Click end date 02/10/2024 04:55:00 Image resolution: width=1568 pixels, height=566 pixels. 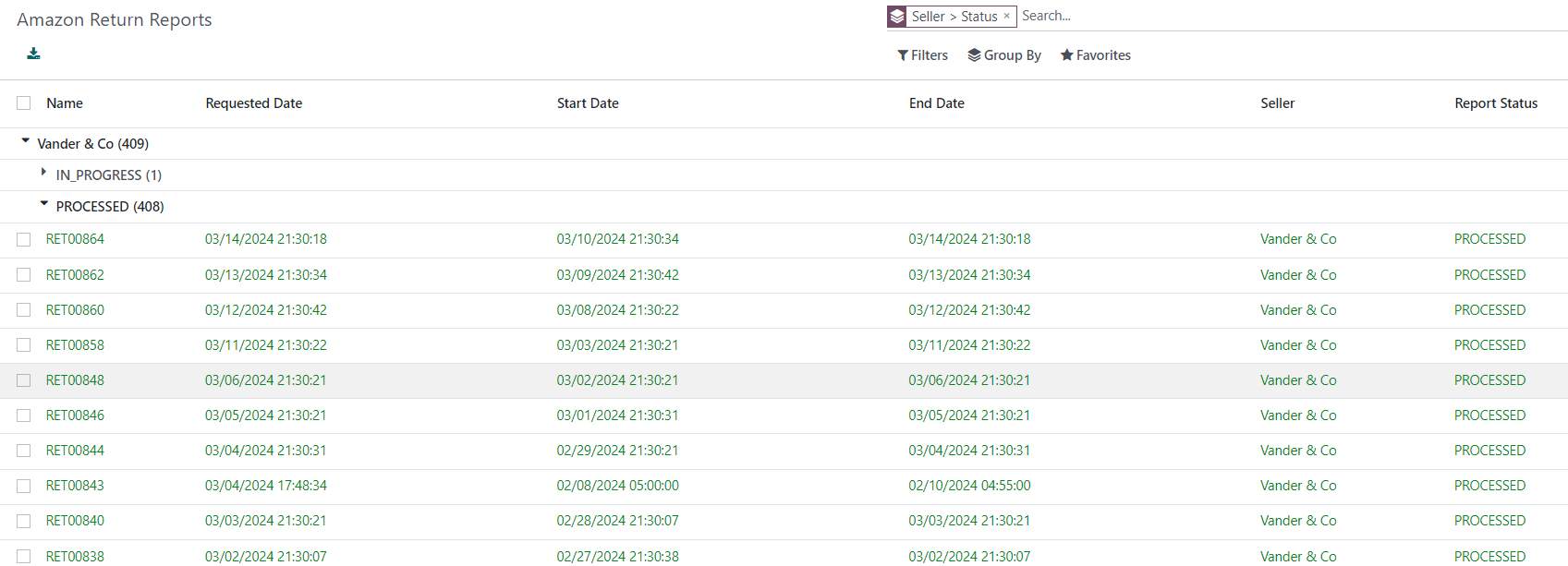click(969, 486)
